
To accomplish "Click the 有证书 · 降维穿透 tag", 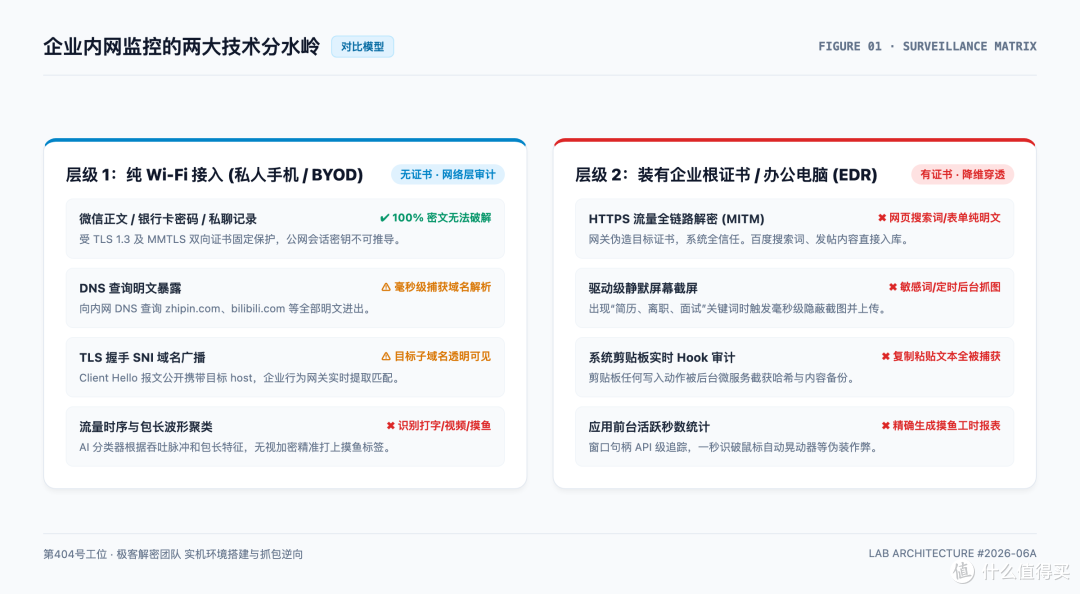I will 962,174.
